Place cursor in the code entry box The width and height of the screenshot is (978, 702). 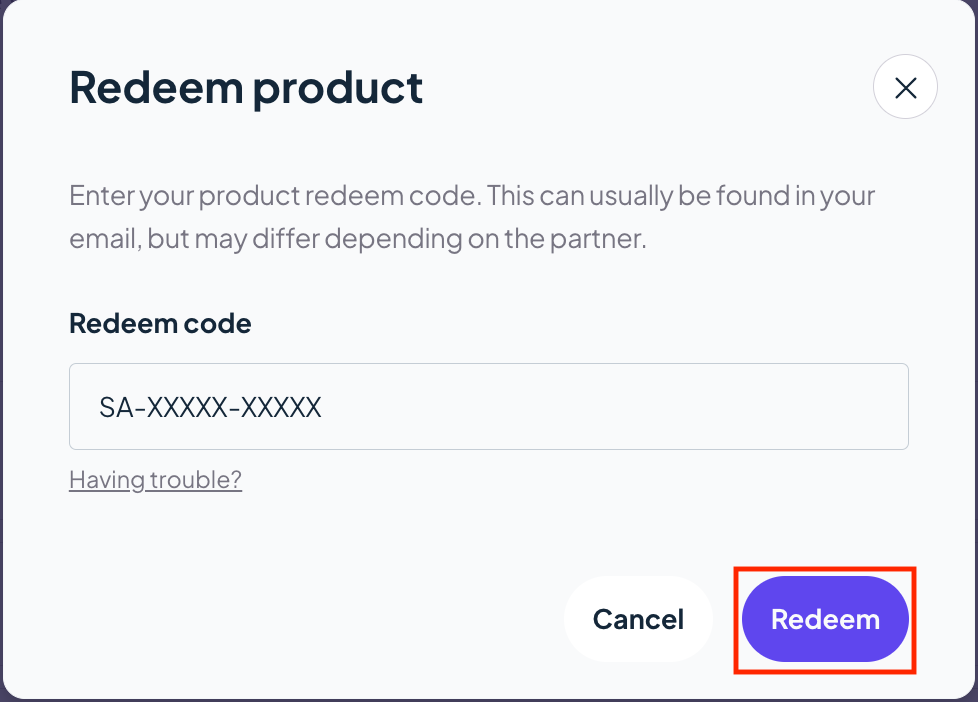tap(488, 406)
